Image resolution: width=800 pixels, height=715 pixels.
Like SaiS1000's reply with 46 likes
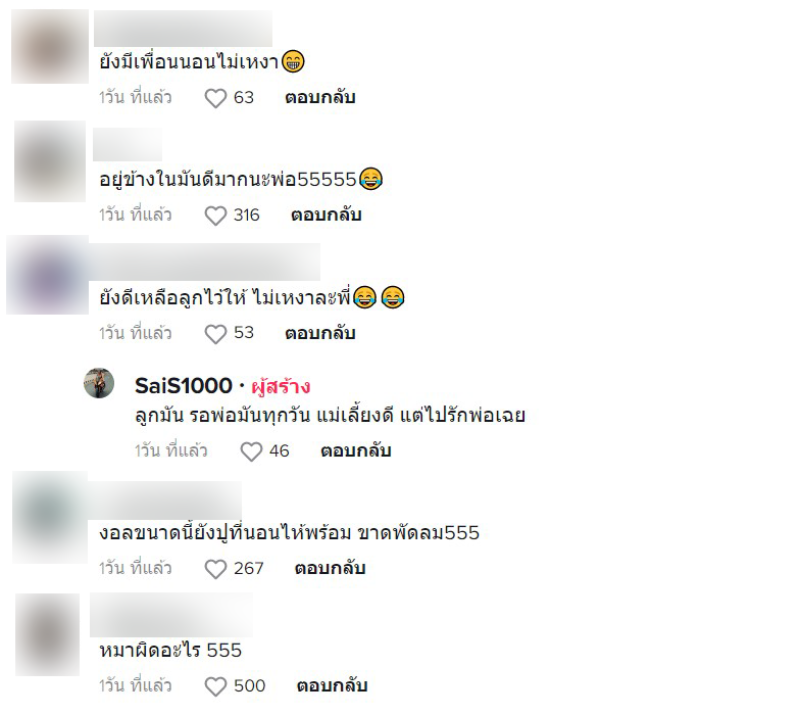pyautogui.click(x=251, y=452)
